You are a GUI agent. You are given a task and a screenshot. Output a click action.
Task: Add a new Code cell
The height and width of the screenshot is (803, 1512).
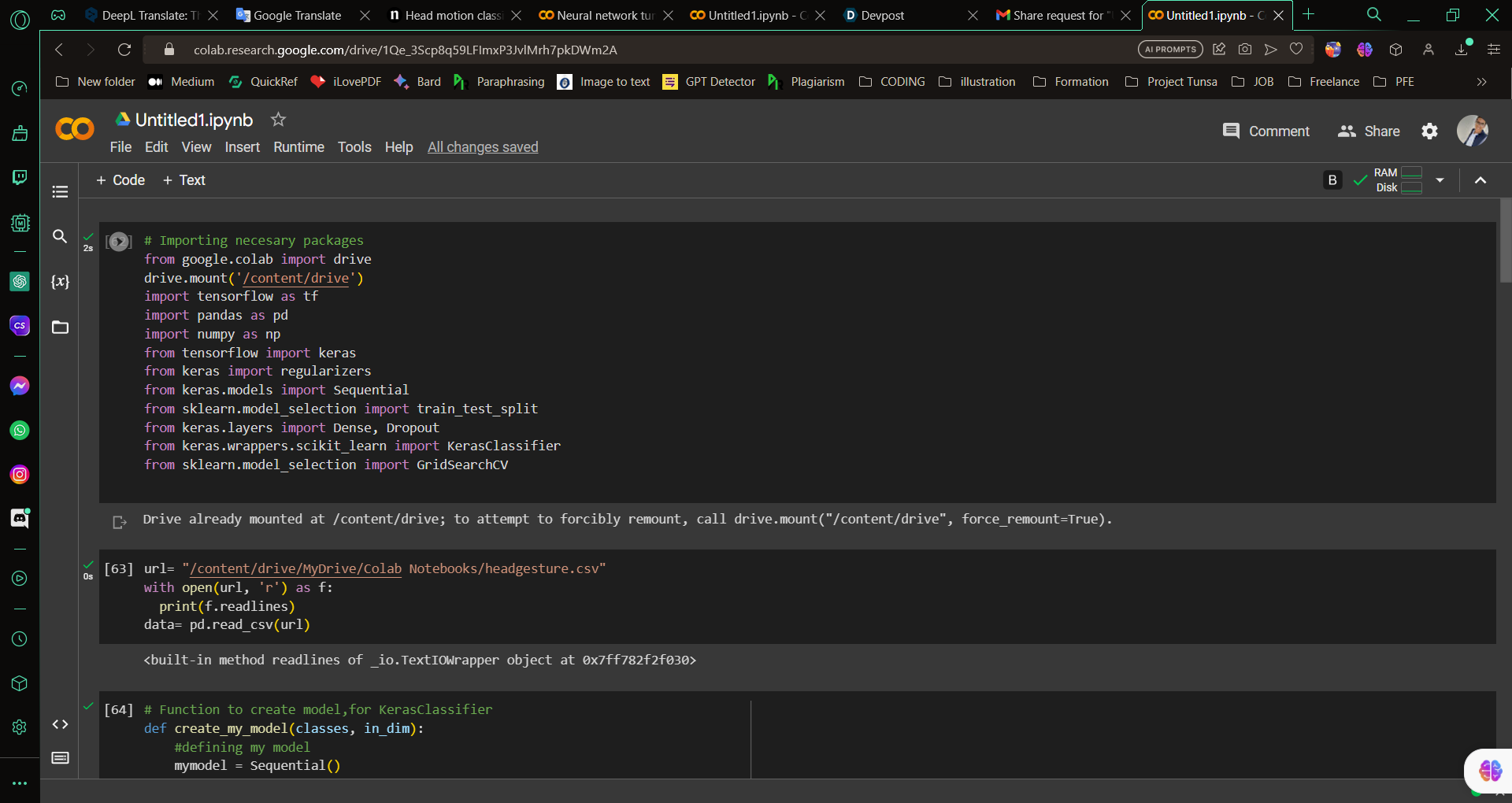point(120,180)
